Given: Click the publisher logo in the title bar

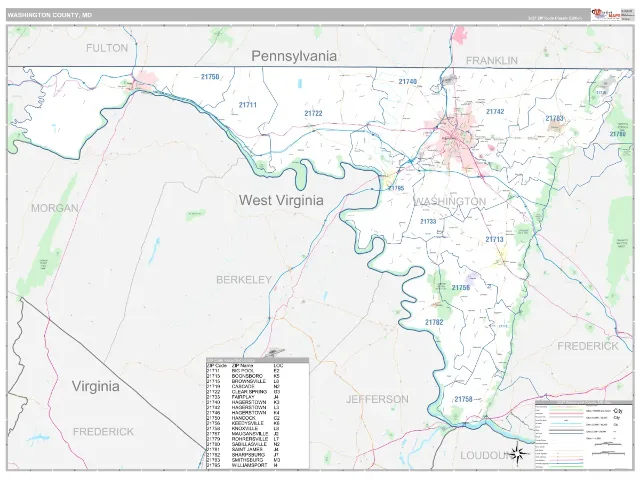Looking at the screenshot, I should coord(606,15).
